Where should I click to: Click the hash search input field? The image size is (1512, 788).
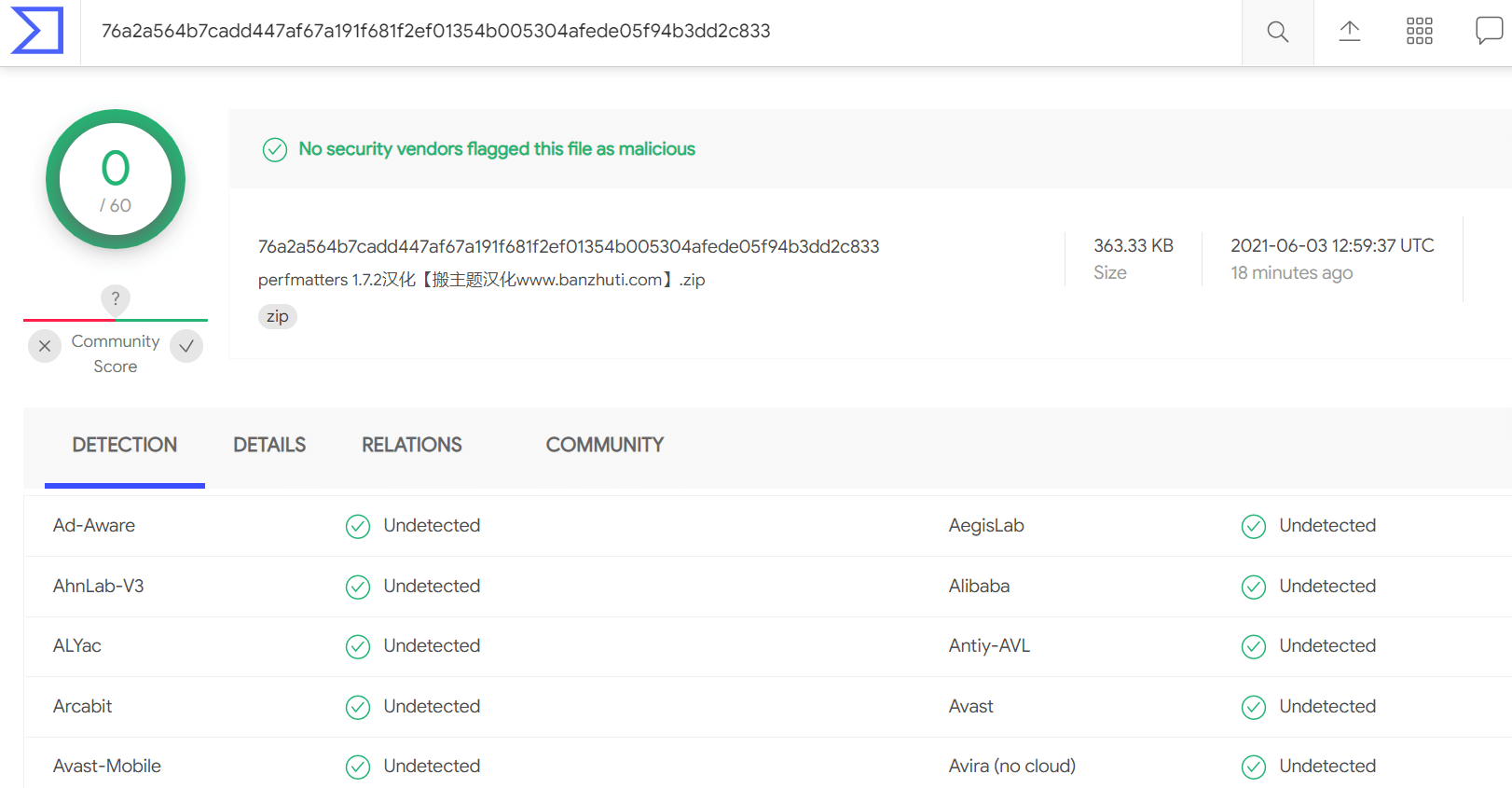[x=661, y=32]
